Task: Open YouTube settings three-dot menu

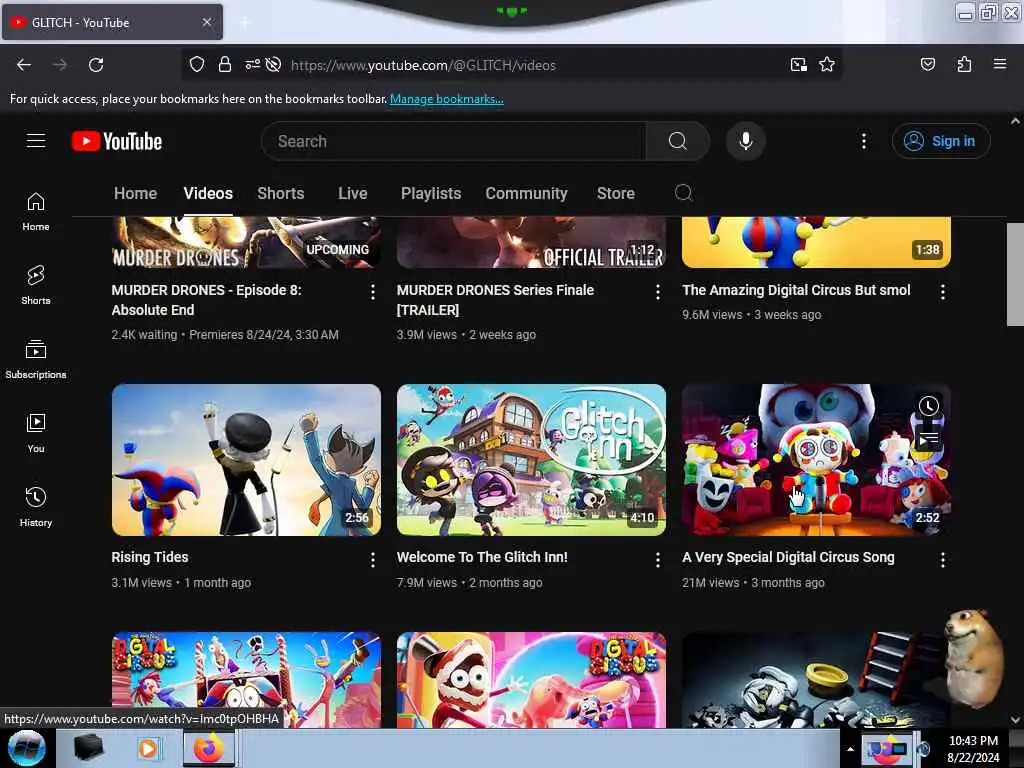Action: coord(863,141)
